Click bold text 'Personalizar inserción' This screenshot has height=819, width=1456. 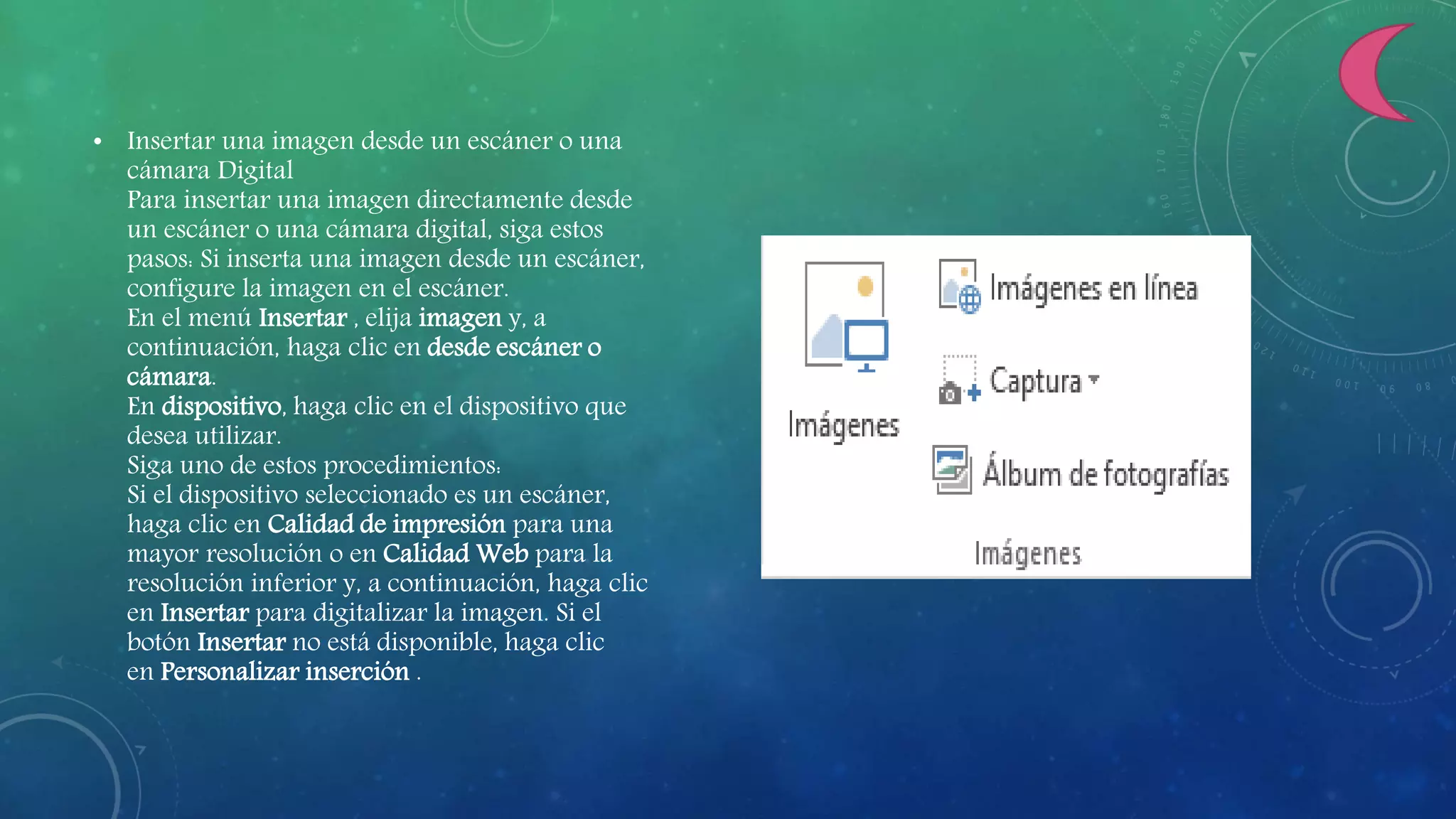pyautogui.click(x=284, y=672)
